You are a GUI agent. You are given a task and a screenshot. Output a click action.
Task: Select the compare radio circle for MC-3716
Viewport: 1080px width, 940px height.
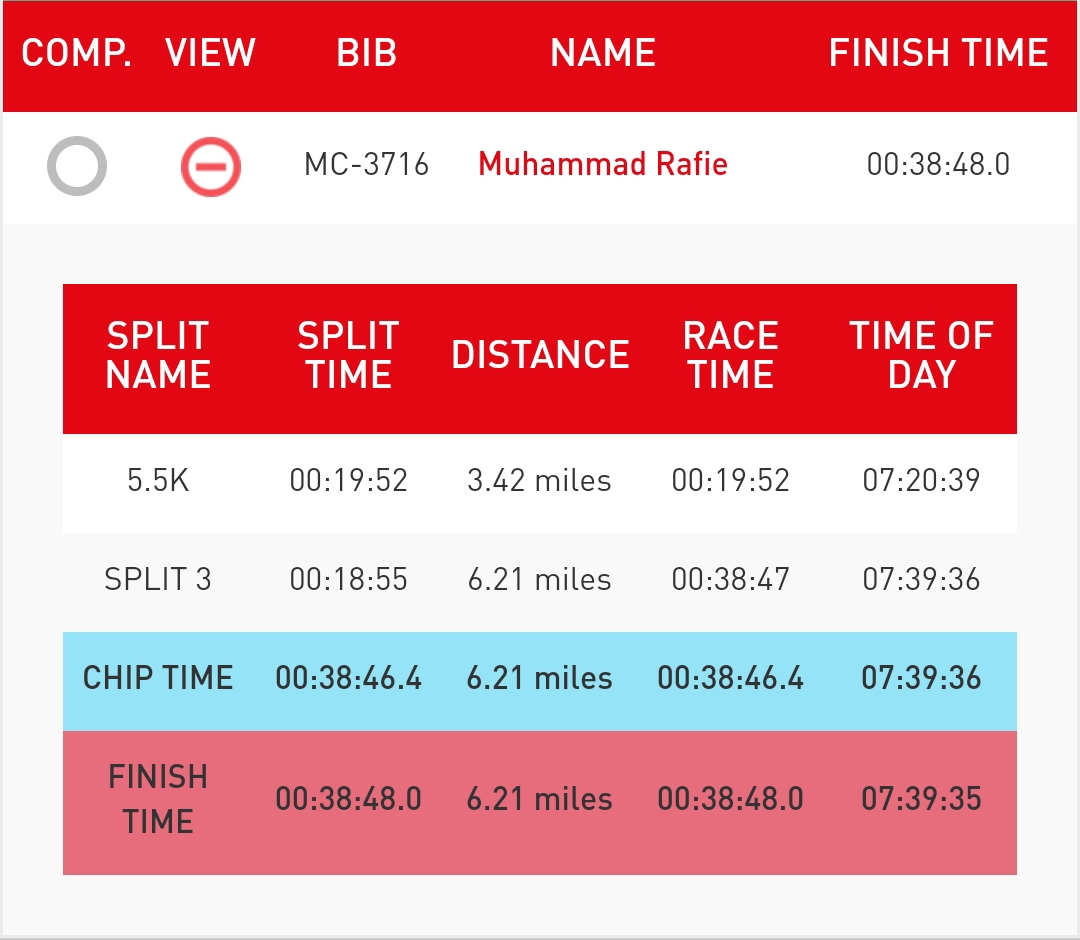(x=76, y=166)
